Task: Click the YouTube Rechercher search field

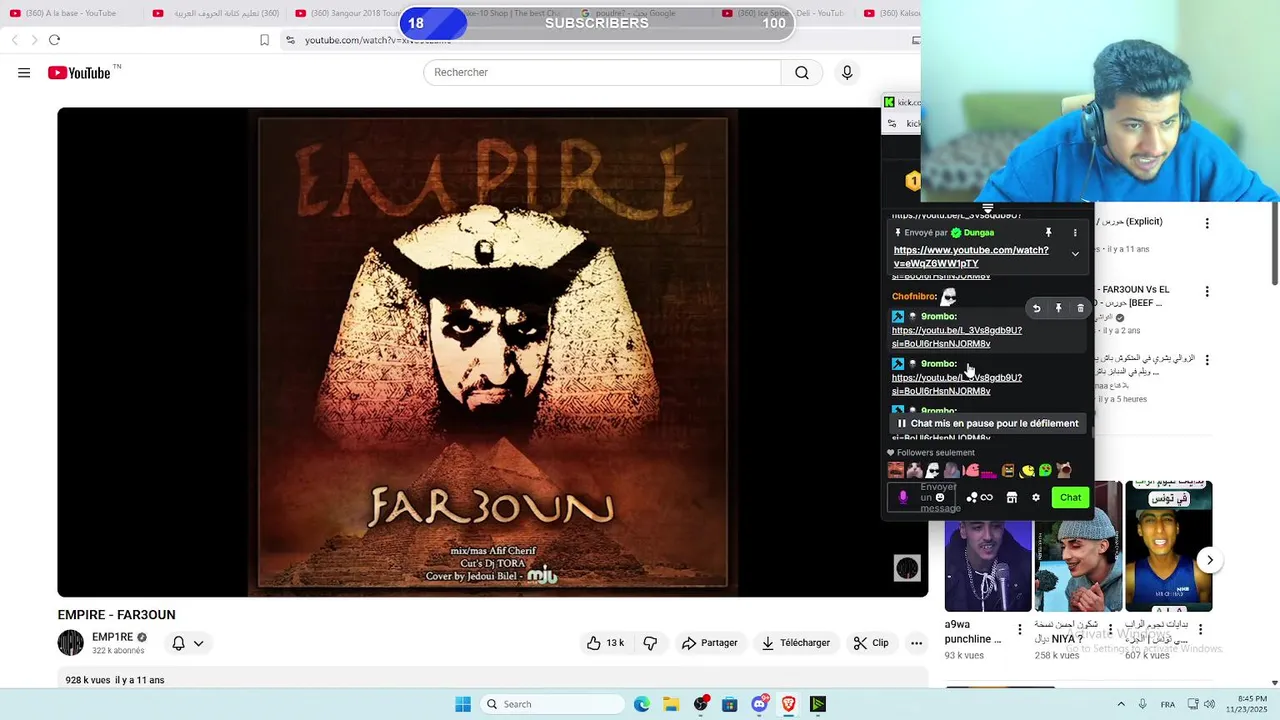Action: coord(602,73)
